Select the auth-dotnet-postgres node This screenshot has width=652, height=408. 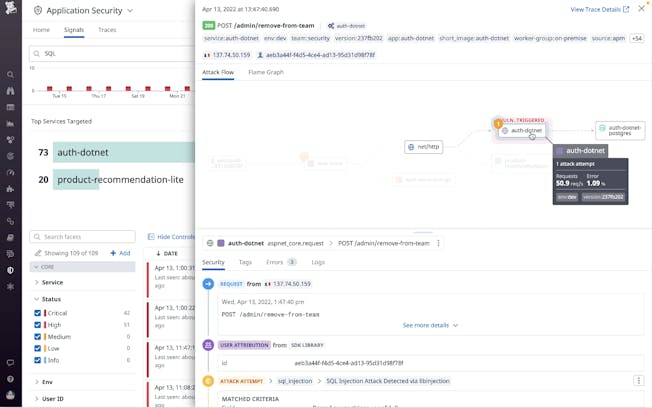pyautogui.click(x=620, y=131)
